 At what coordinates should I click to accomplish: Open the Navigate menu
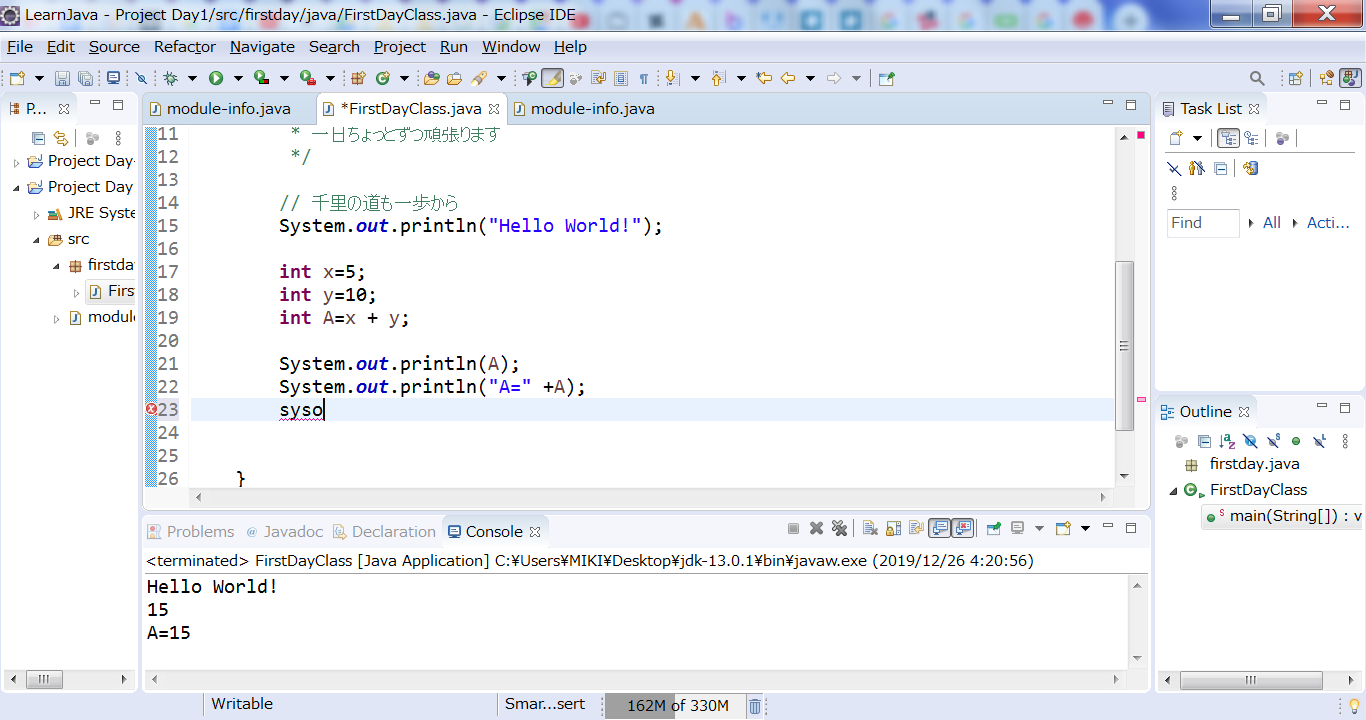262,47
